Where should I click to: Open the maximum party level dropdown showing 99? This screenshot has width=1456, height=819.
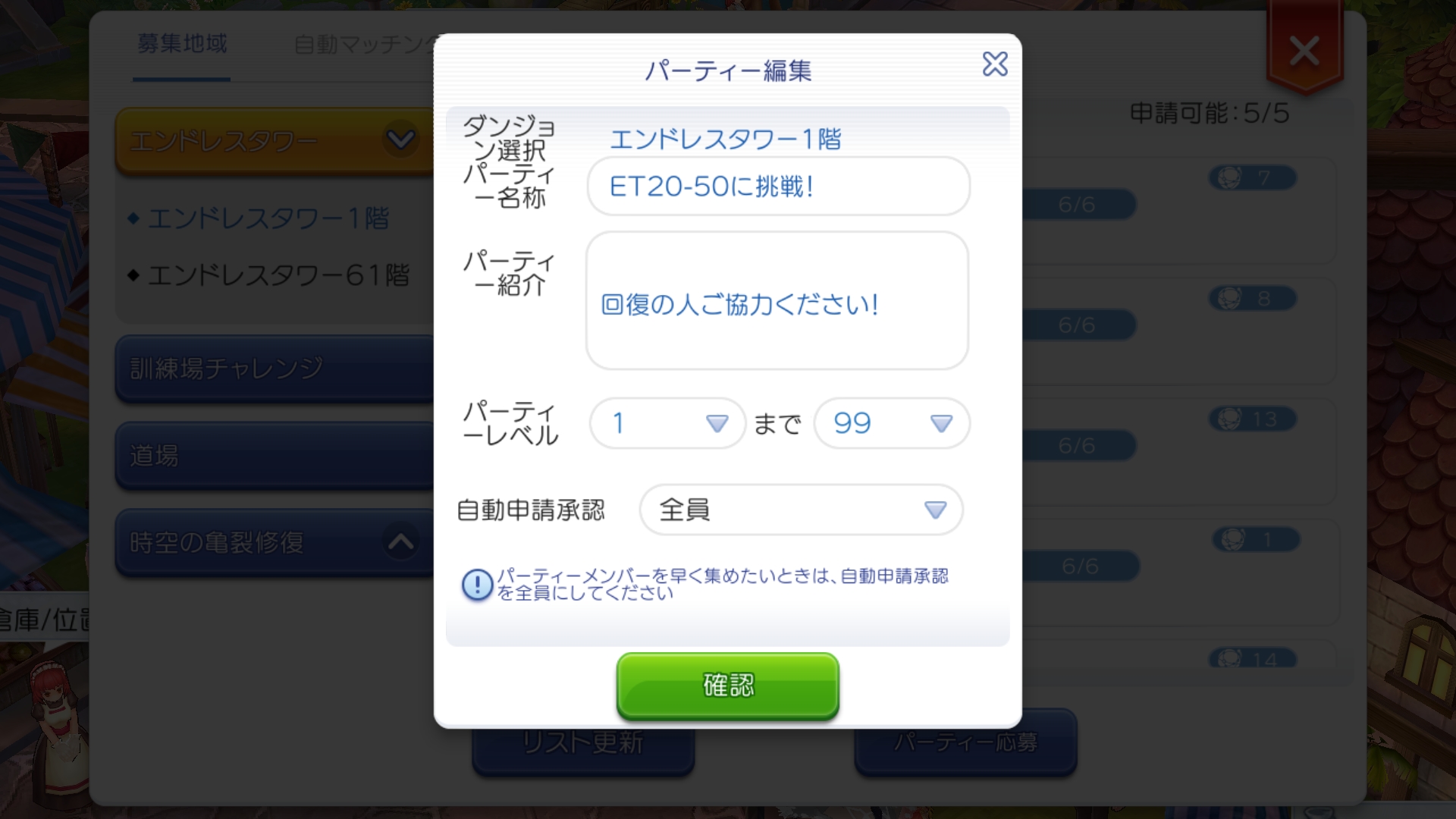(892, 423)
